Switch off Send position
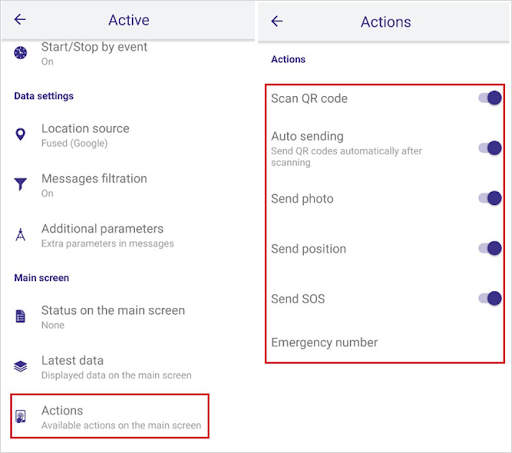This screenshot has height=453, width=512. tap(490, 248)
